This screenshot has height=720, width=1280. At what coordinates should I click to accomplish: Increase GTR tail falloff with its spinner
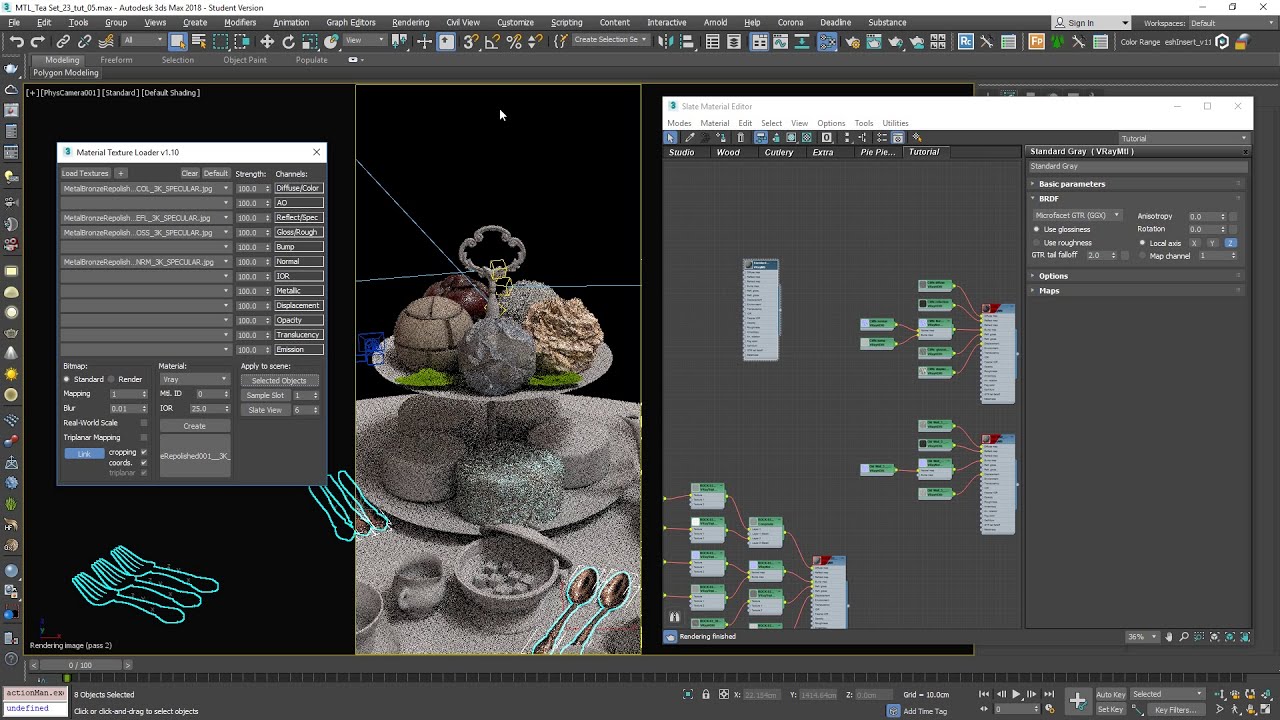1114,252
